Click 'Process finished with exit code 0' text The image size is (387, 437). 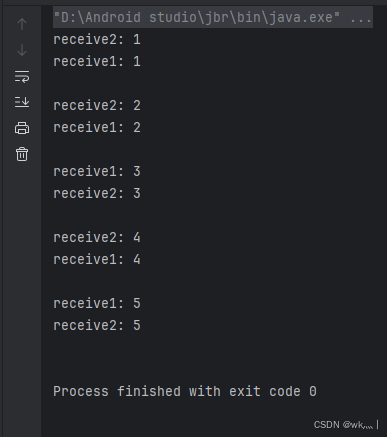point(185,392)
